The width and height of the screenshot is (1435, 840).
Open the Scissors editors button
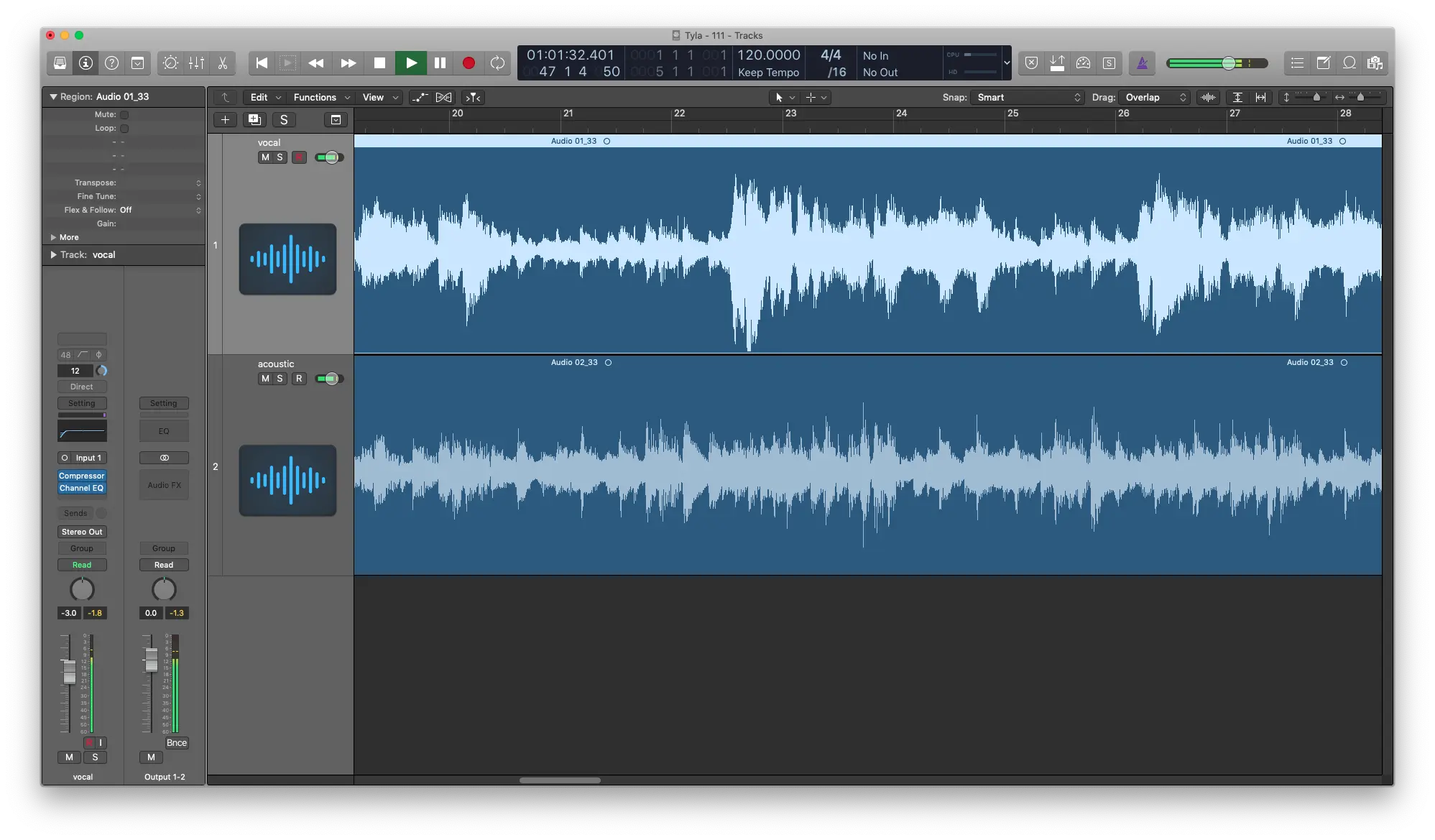223,63
